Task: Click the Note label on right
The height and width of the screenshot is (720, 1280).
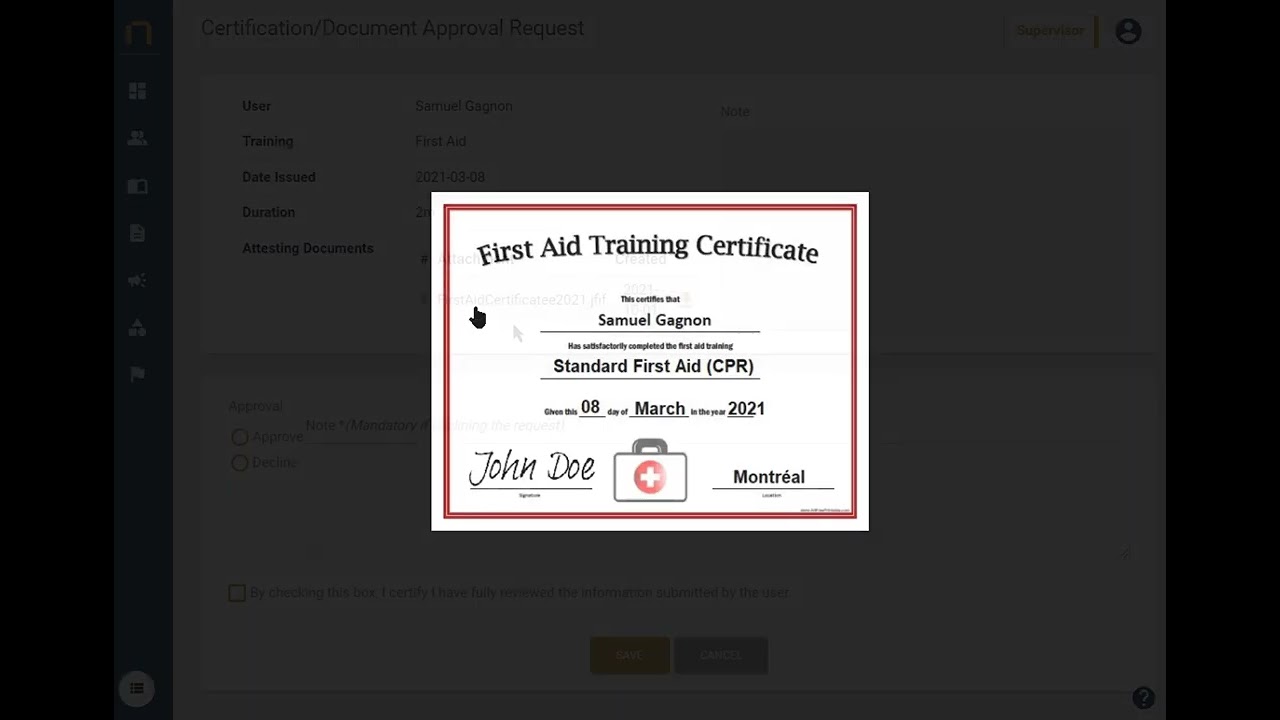Action: pos(735,112)
